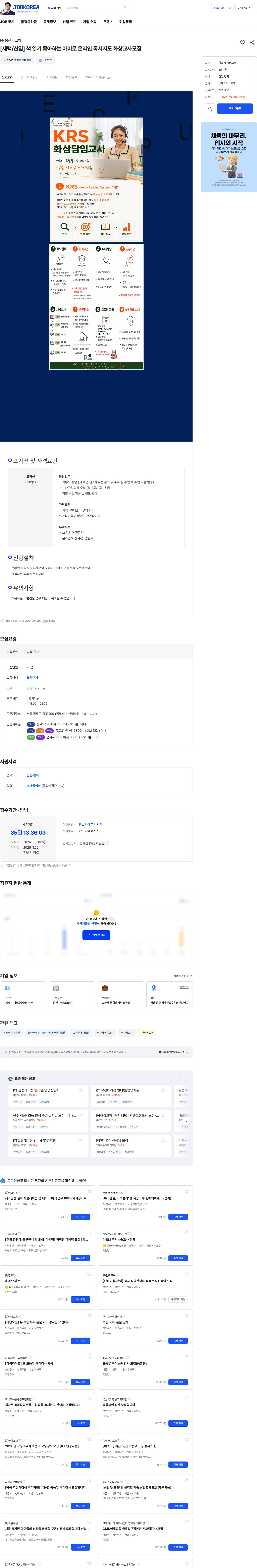Click the 지도보기 link beside the work address
This screenshot has width=257, height=1568.
click(93, 714)
